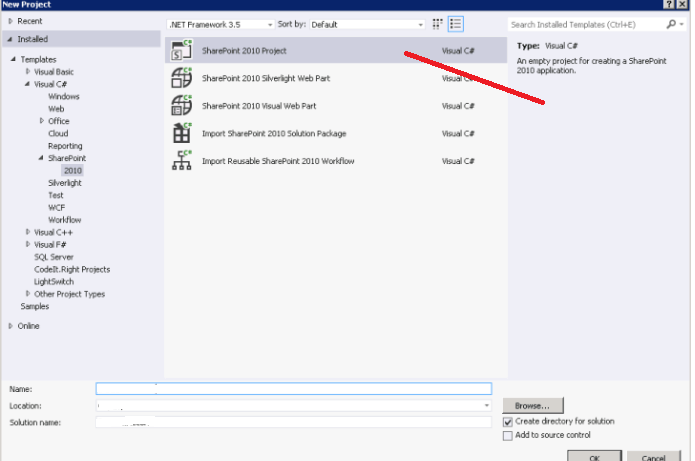
Task: Select the Workflow template category
Action: click(x=65, y=220)
